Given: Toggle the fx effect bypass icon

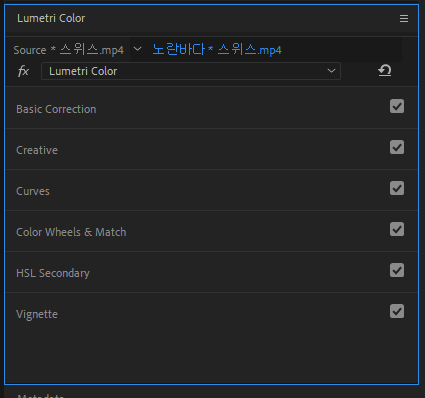Looking at the screenshot, I should (x=23, y=71).
